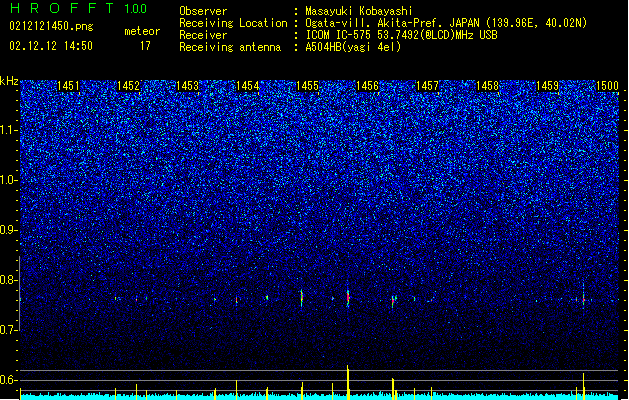This screenshot has width=629, height=400.
Task: Click the 1456 time marker
Action: (367, 86)
